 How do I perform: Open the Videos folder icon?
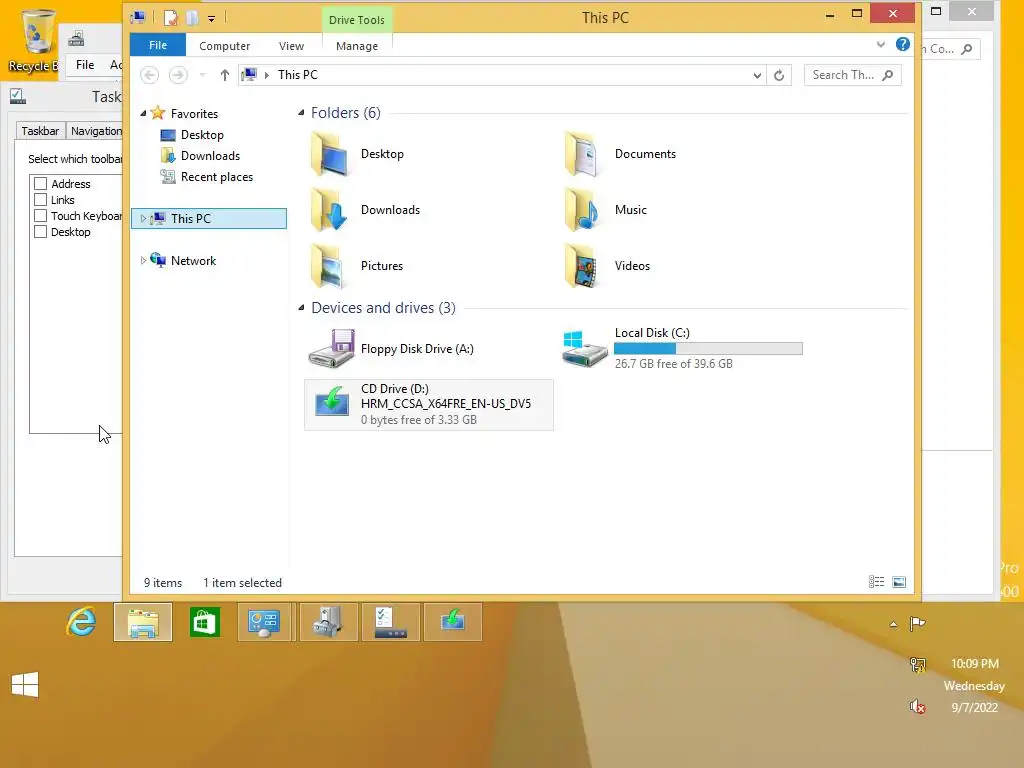(583, 266)
